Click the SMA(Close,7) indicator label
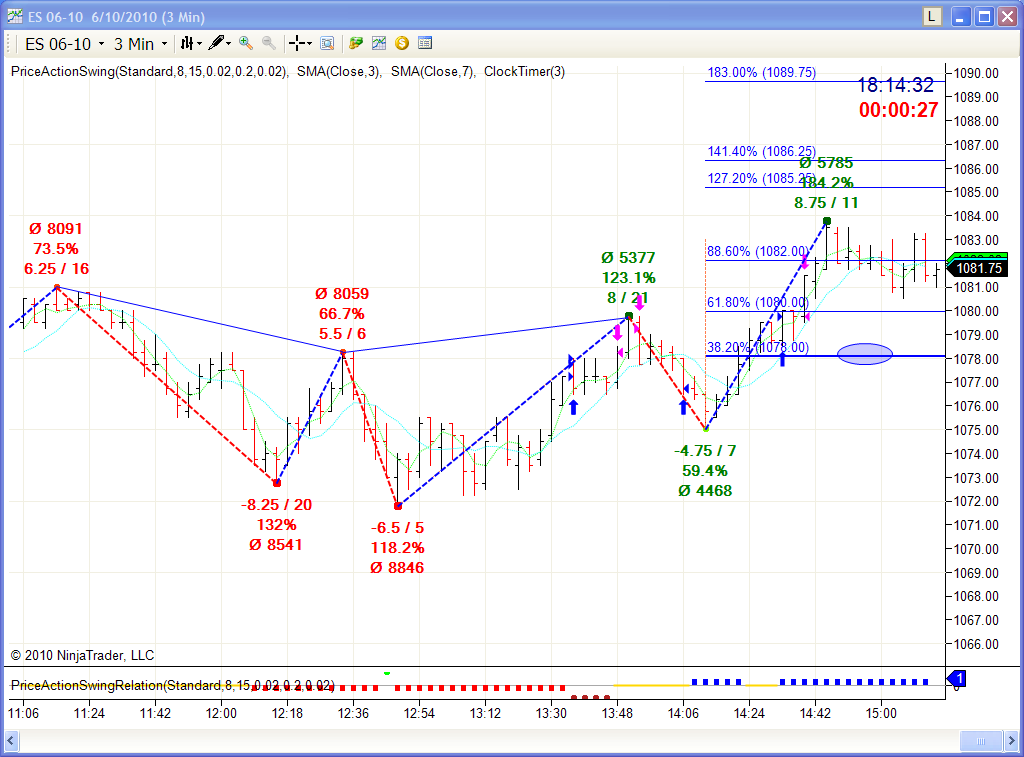Image resolution: width=1024 pixels, height=757 pixels. (433, 72)
